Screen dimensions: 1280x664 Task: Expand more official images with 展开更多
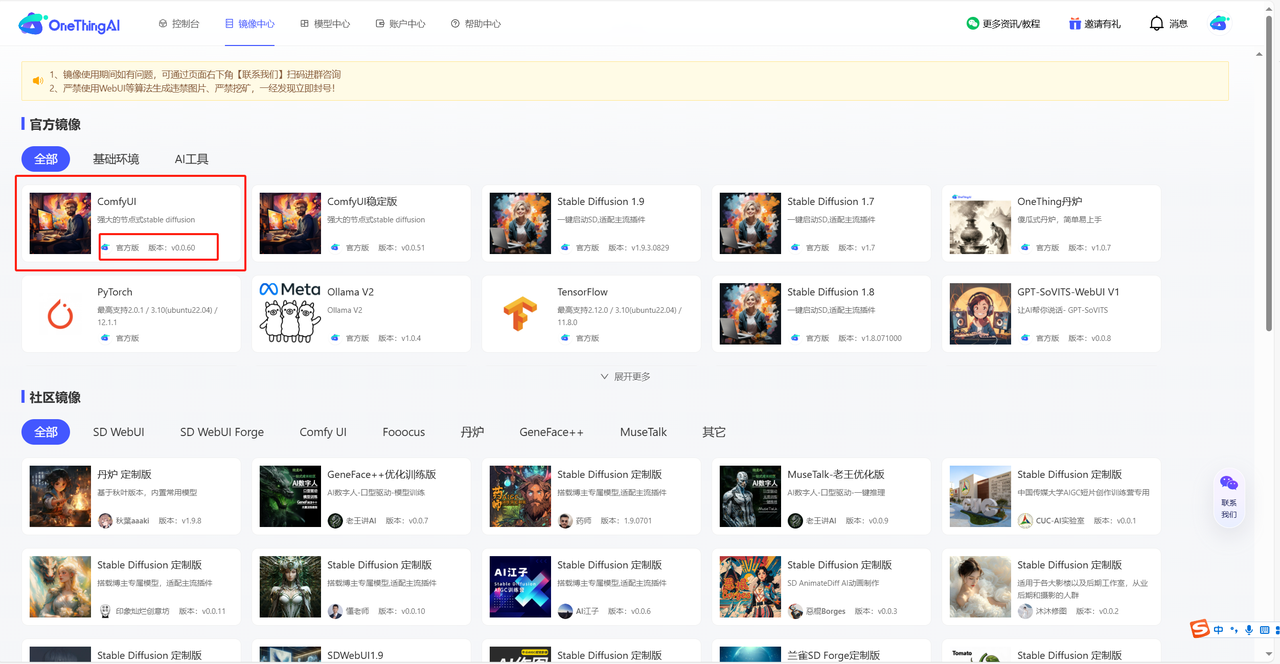pyautogui.click(x=626, y=376)
